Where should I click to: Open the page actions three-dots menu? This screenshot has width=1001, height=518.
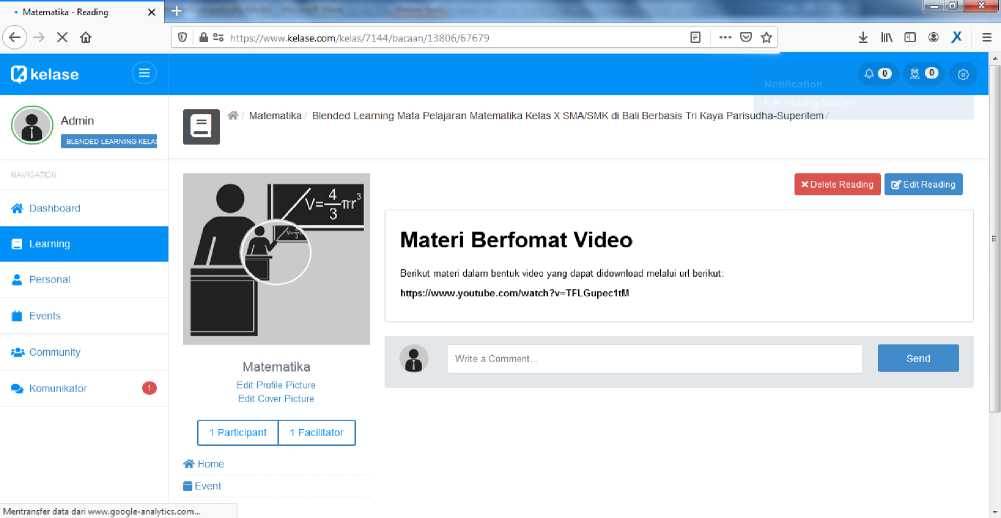pos(725,37)
